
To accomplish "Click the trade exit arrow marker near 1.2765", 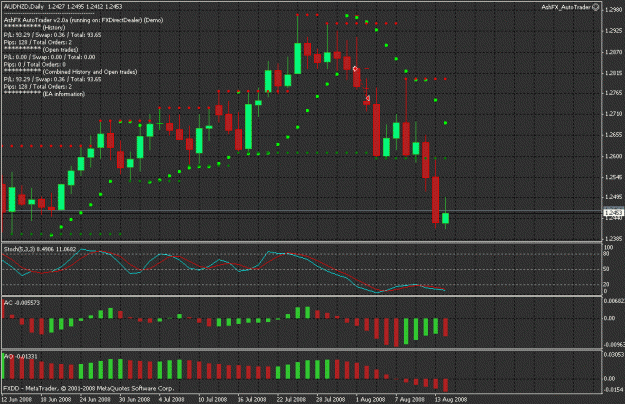I will [368, 98].
